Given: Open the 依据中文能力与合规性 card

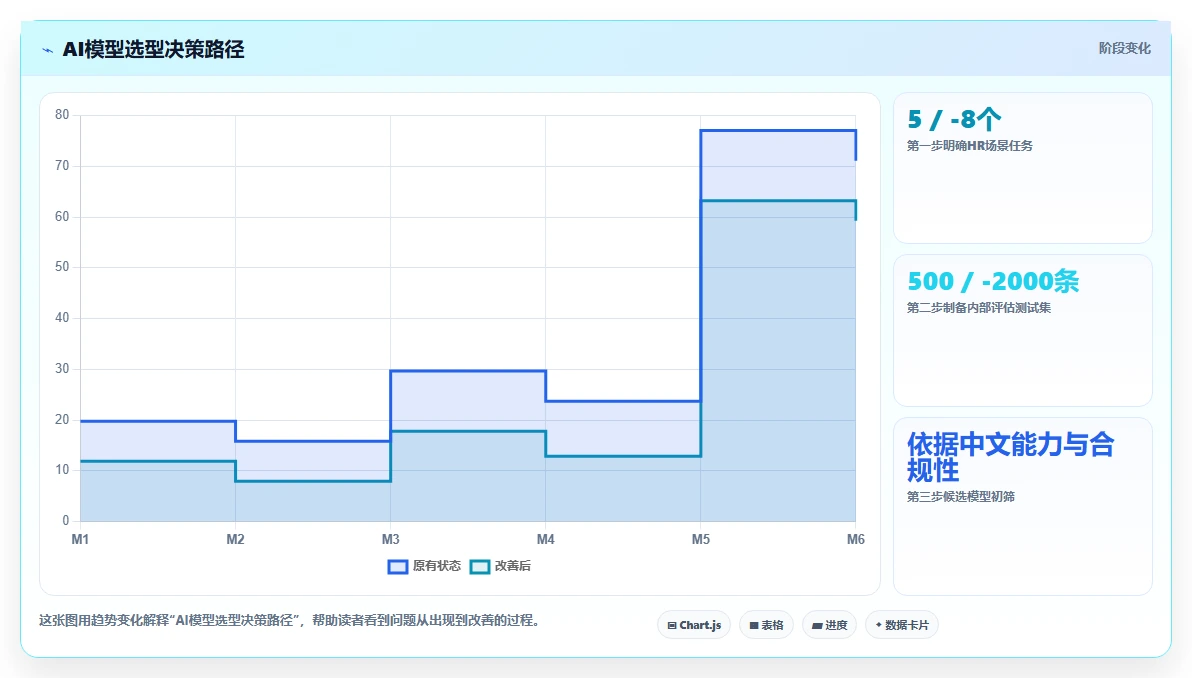Looking at the screenshot, I should coord(1022,506).
